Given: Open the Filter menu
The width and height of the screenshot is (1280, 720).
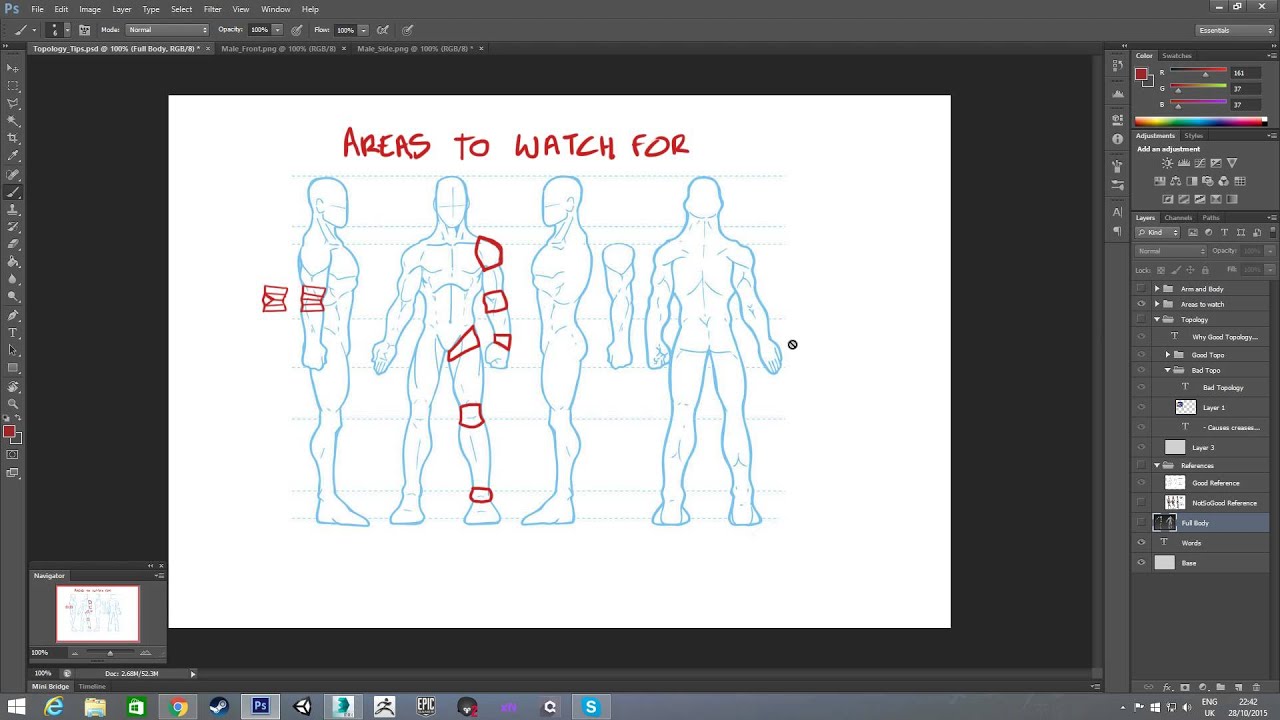Looking at the screenshot, I should pyautogui.click(x=212, y=9).
